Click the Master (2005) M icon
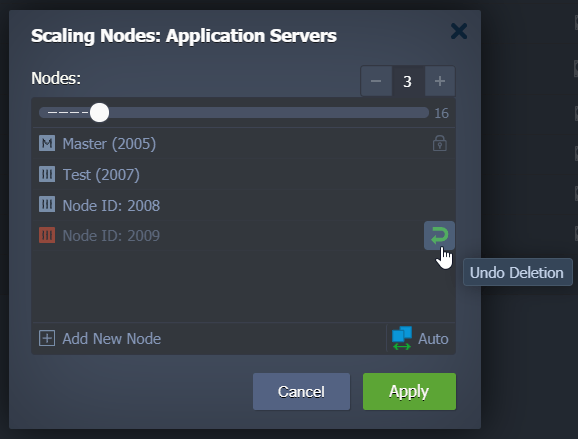578x439 pixels. point(47,143)
